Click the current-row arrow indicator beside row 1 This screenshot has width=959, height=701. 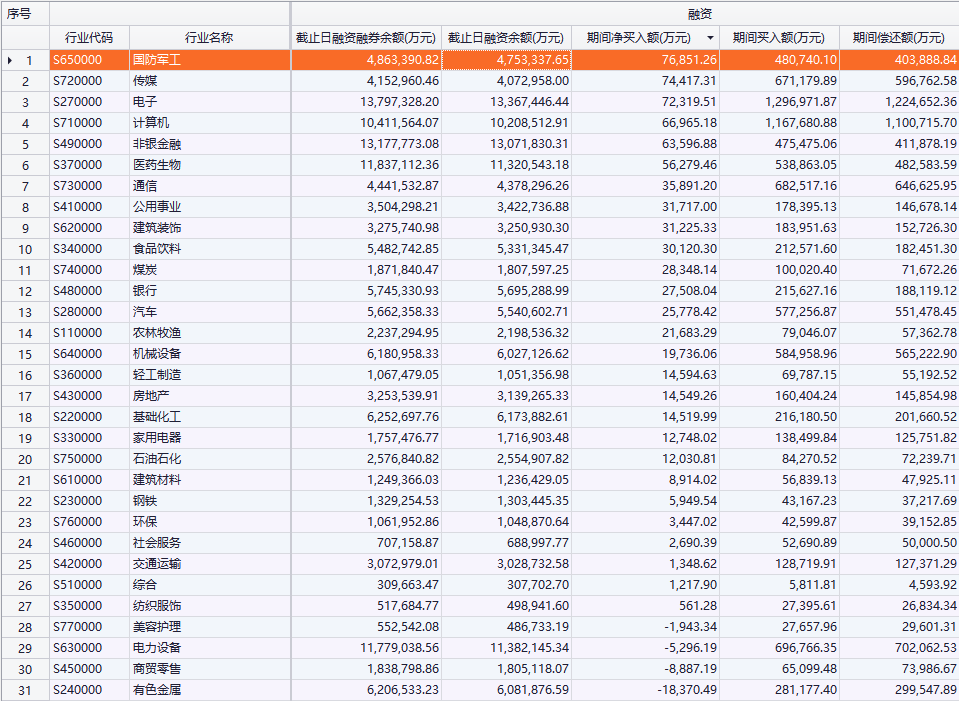click(10, 60)
